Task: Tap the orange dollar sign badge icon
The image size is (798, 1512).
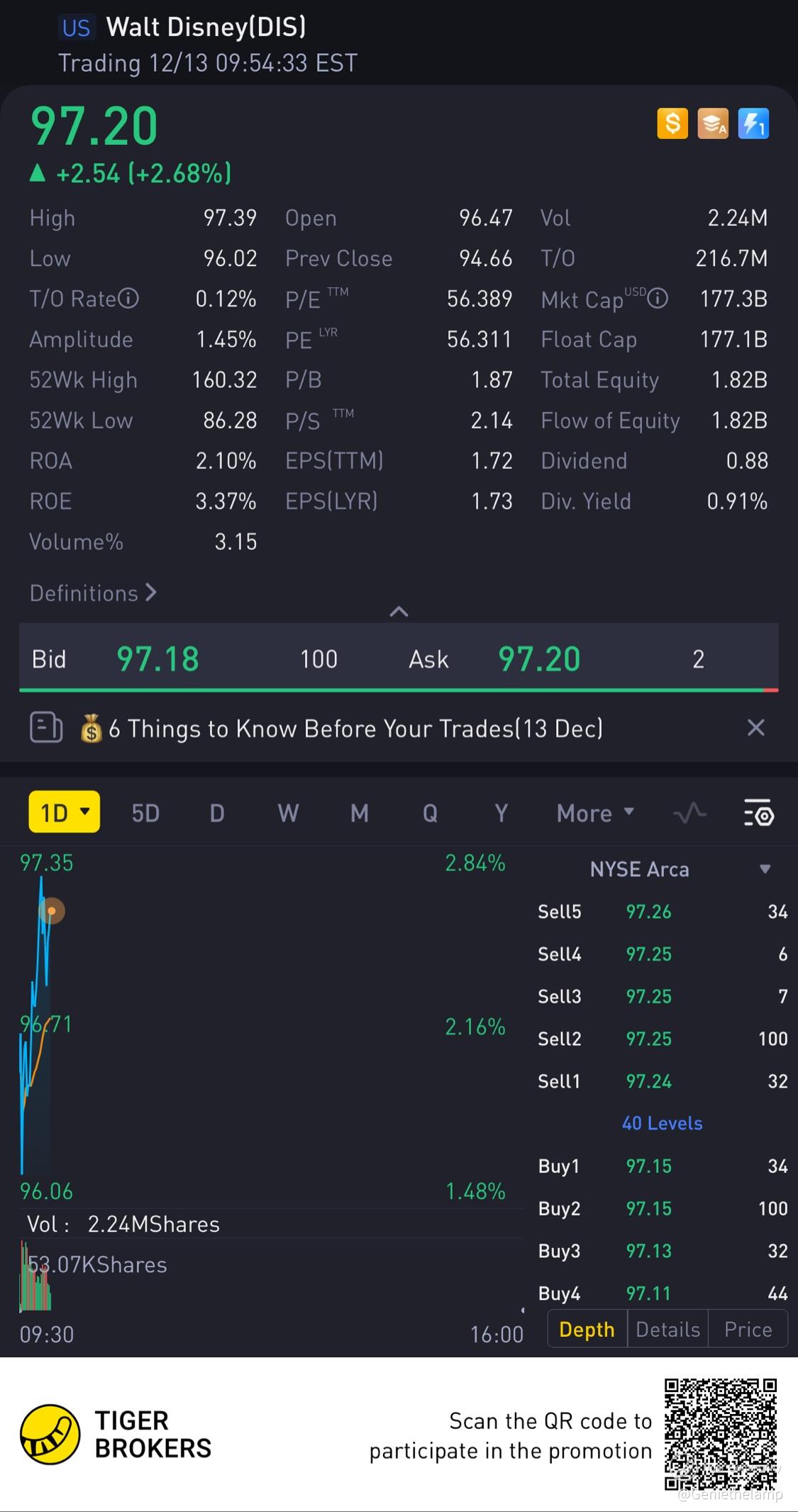Action: pyautogui.click(x=672, y=124)
